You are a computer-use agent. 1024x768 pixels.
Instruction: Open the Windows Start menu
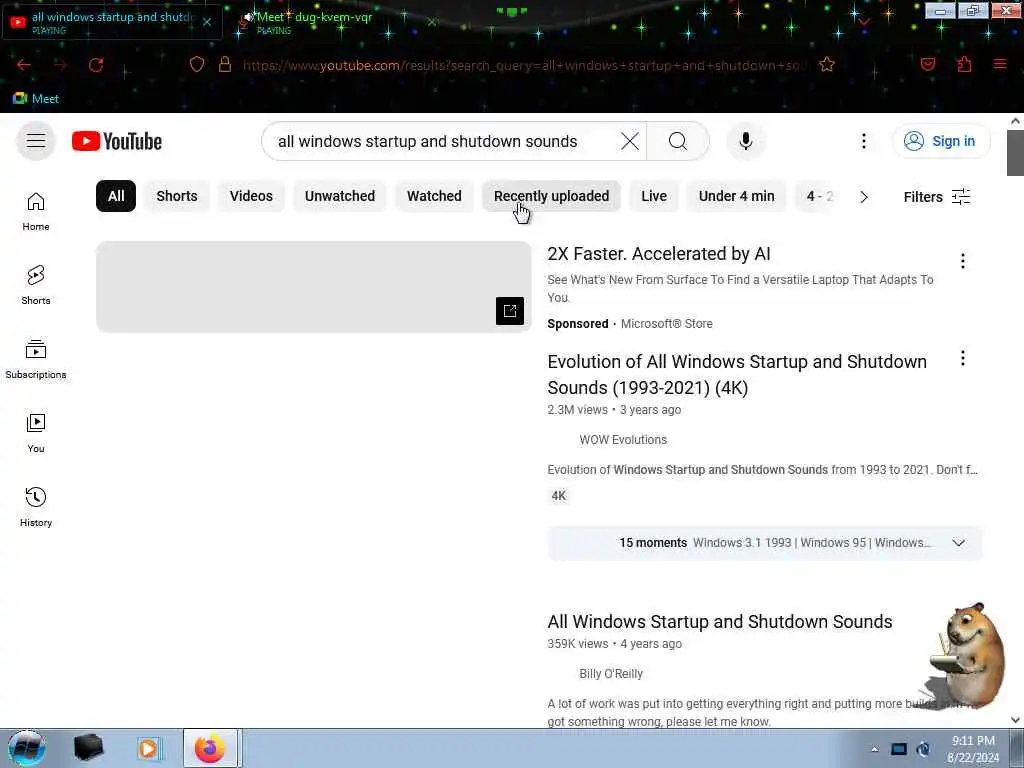(27, 748)
